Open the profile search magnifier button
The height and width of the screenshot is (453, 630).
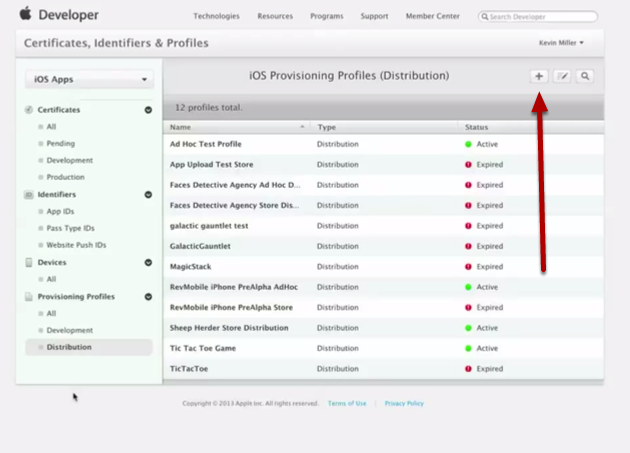pos(585,76)
